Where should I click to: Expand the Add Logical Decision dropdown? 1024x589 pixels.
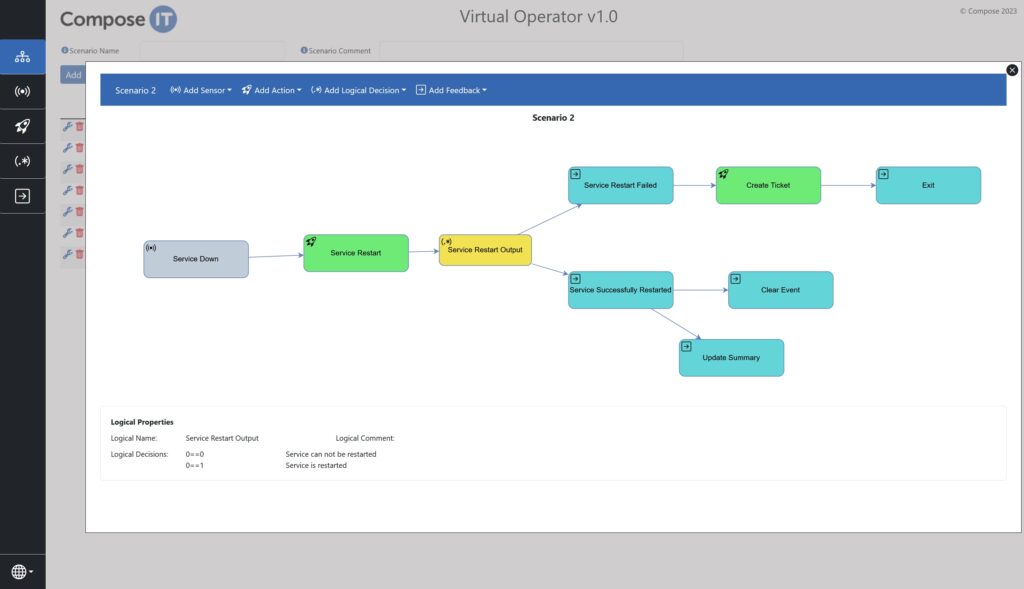358,90
